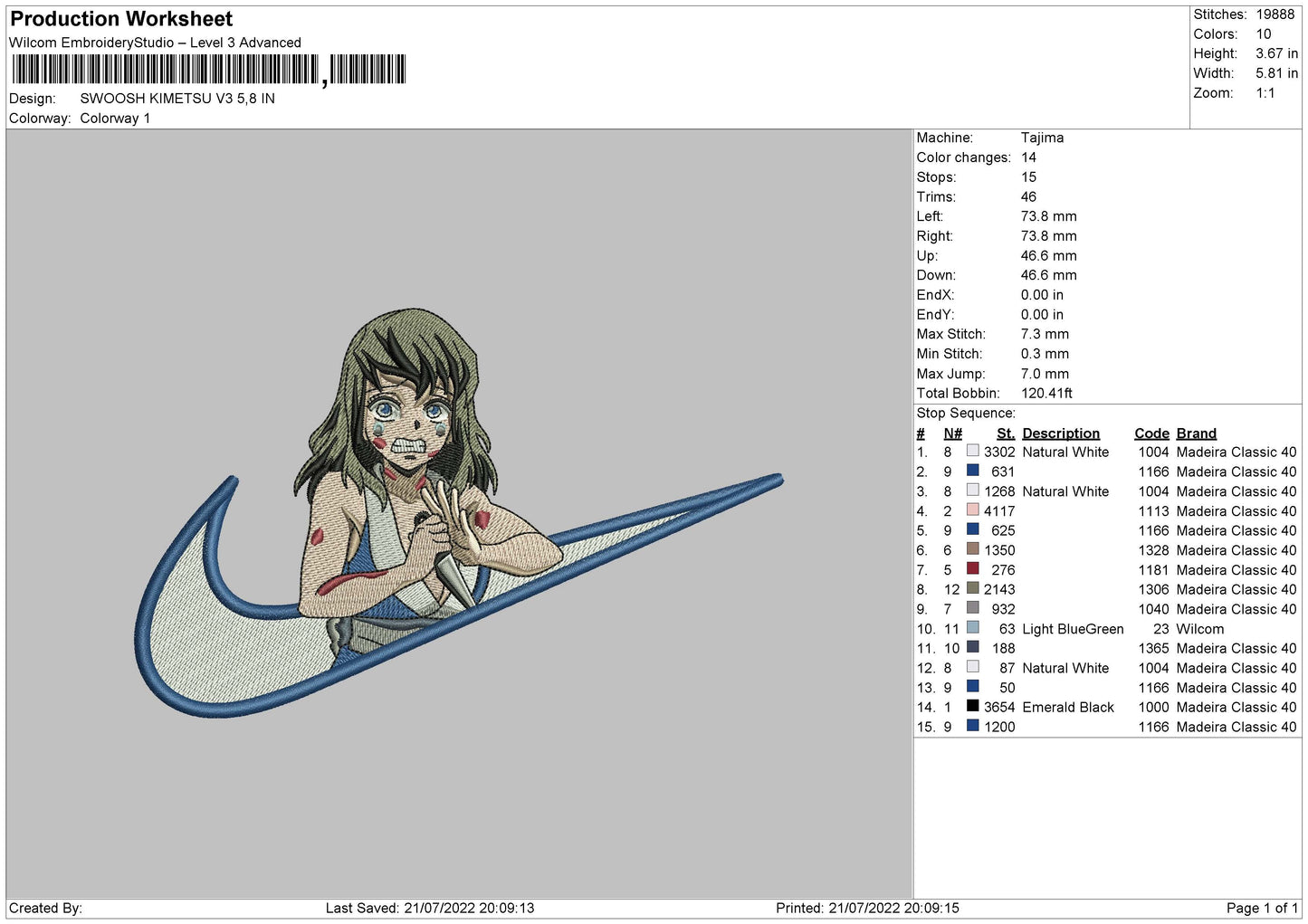Pick the light blue-green swatch in stop row 10

click(972, 627)
